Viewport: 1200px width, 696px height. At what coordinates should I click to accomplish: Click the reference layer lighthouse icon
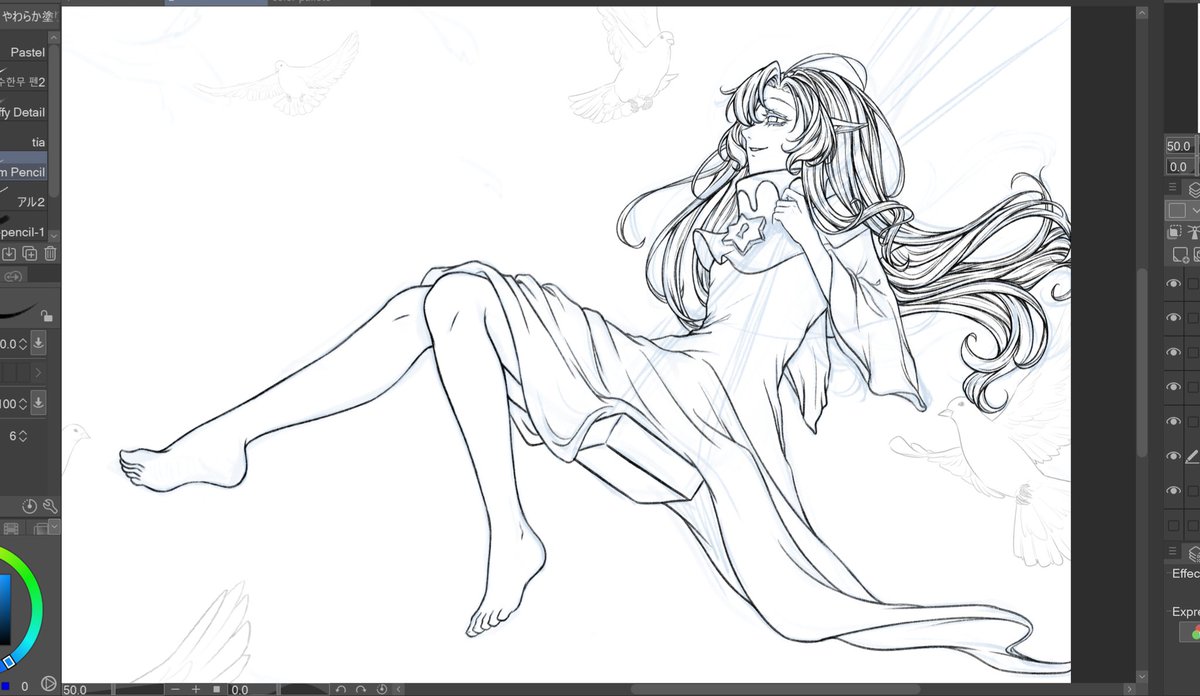[1195, 232]
